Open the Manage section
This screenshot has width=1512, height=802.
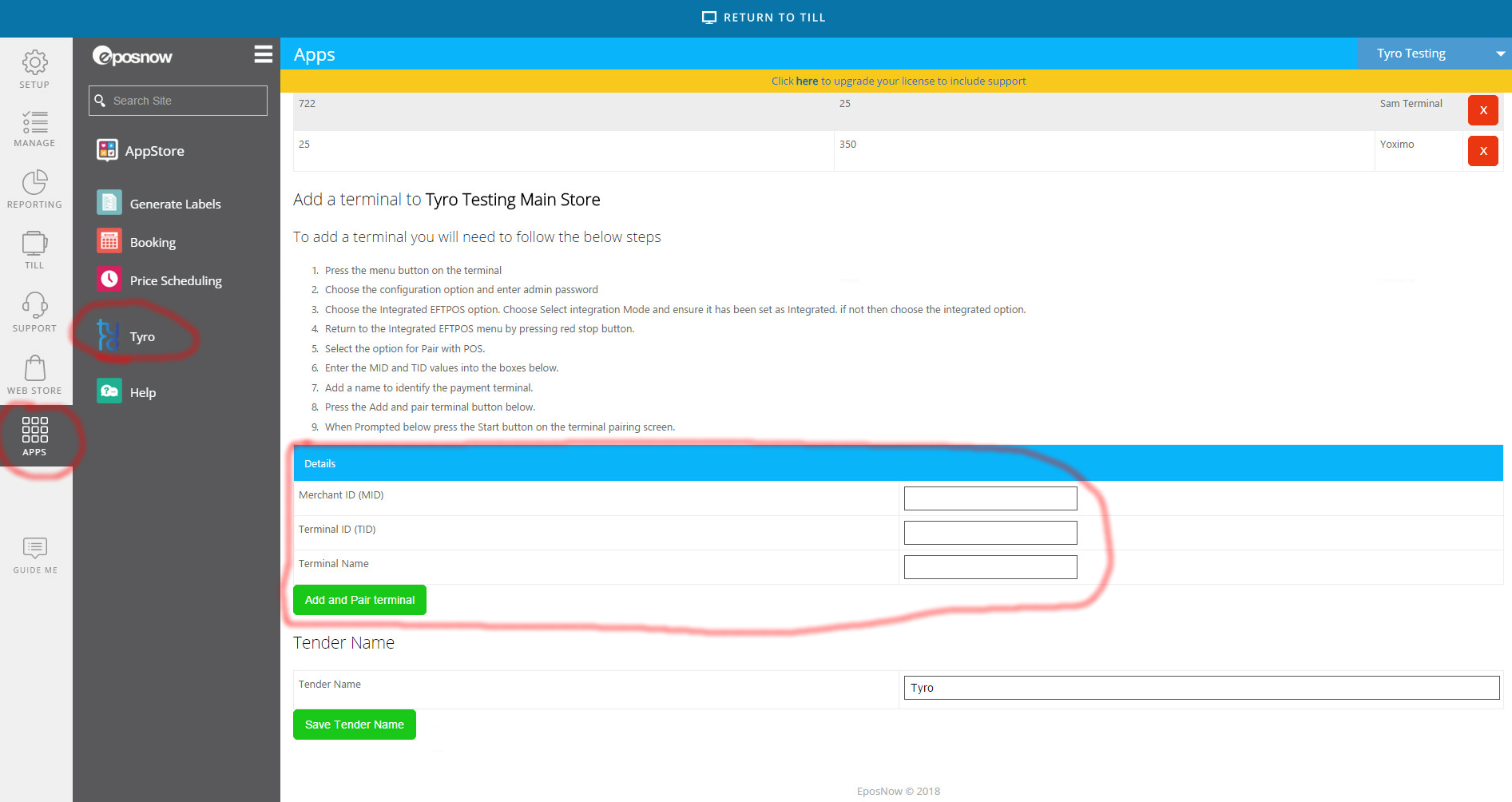(x=34, y=128)
